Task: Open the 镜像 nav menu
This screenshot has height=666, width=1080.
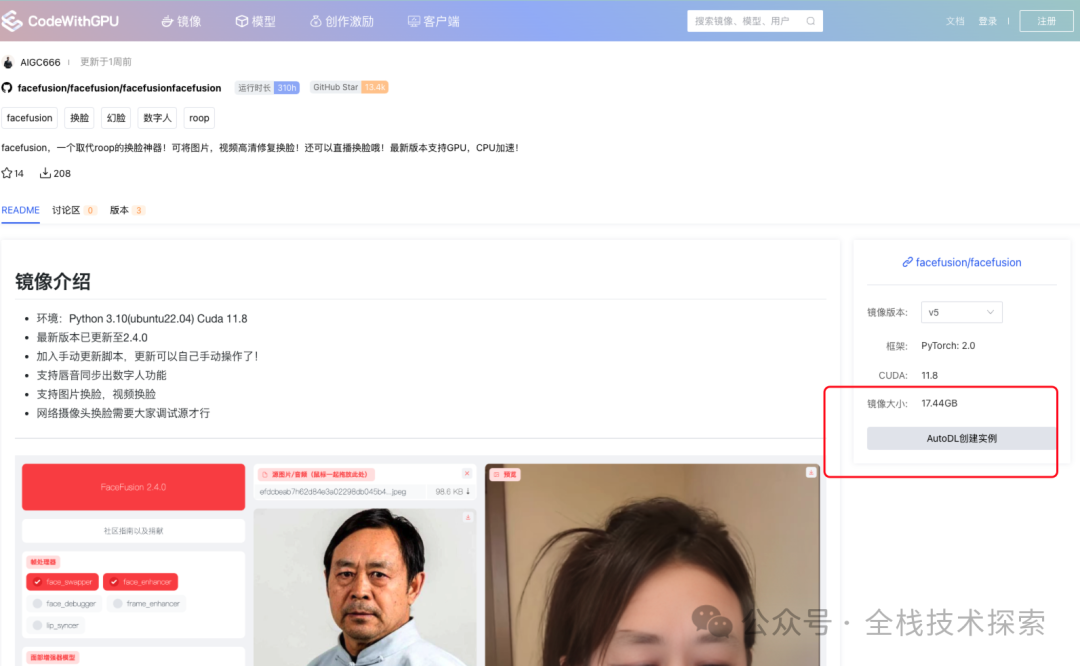Action: click(181, 21)
